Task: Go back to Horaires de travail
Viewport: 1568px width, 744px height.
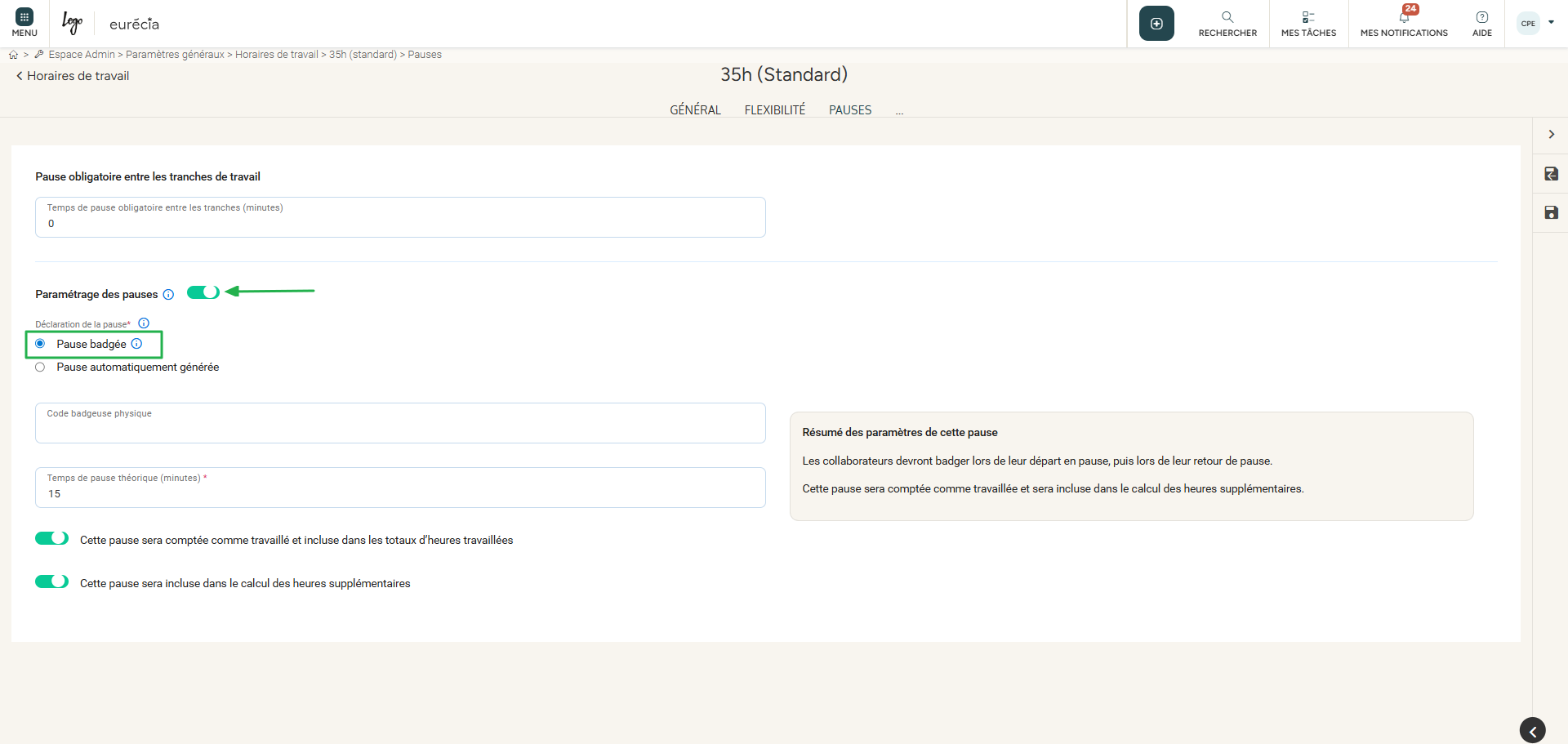Action: (x=73, y=76)
